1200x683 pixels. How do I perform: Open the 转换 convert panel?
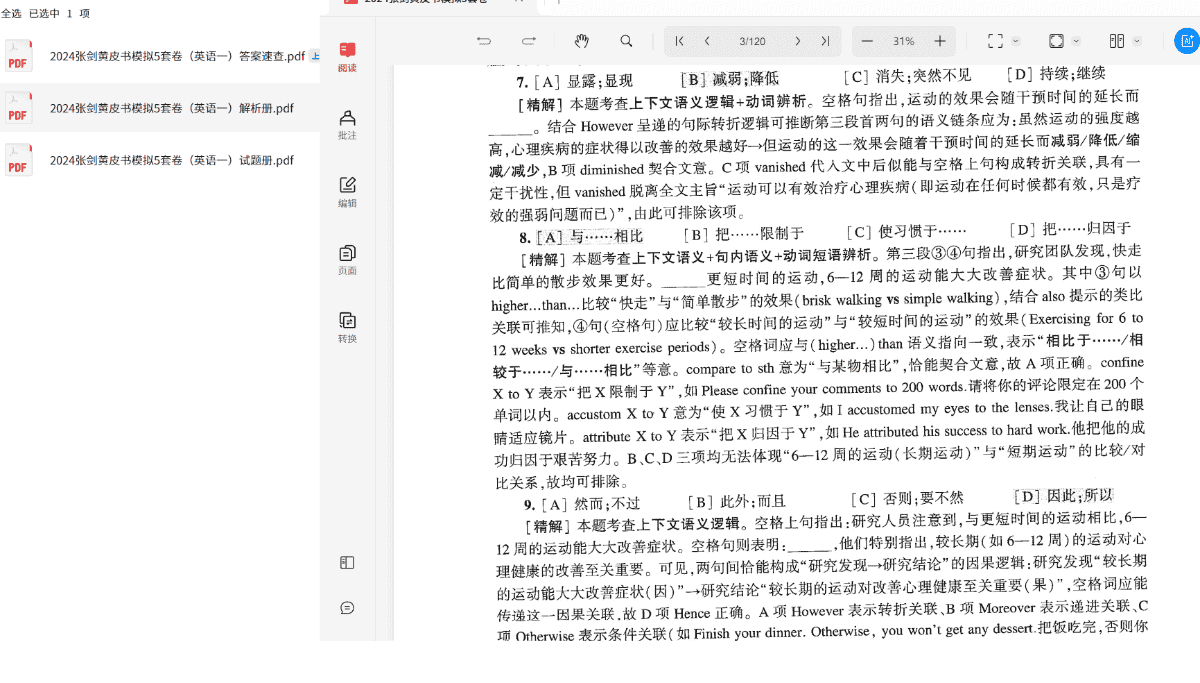[347, 327]
